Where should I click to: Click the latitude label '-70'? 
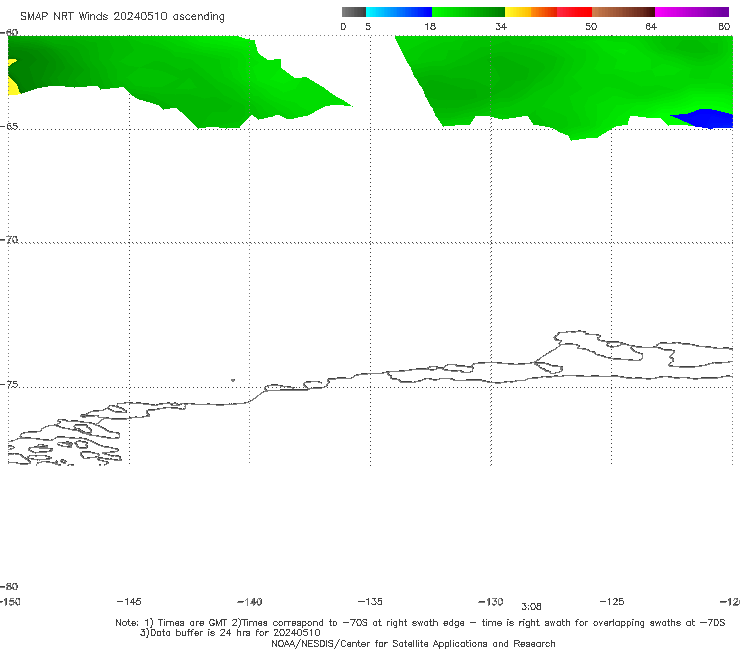click(x=9, y=240)
